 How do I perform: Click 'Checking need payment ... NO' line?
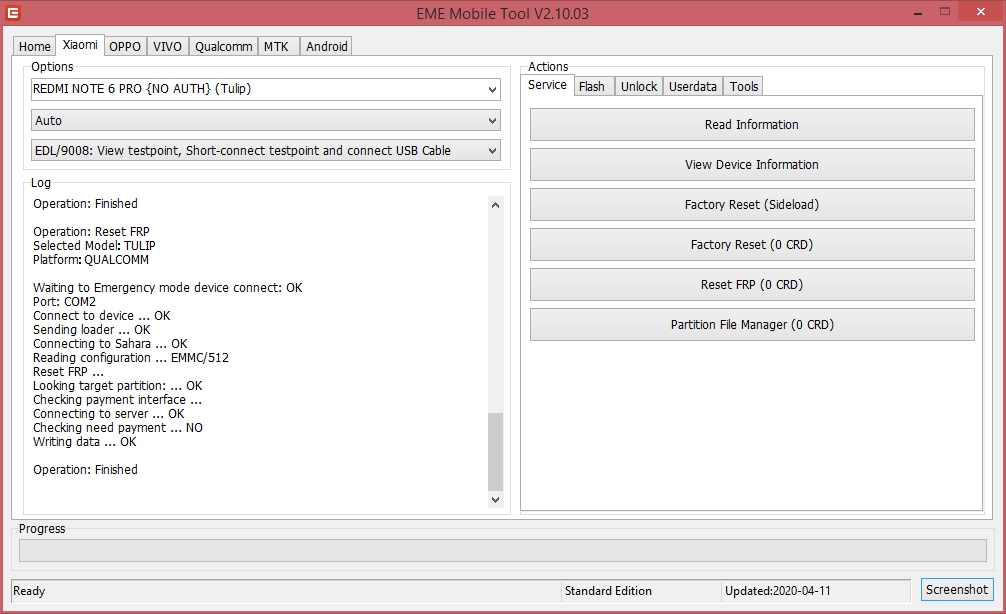[118, 428]
